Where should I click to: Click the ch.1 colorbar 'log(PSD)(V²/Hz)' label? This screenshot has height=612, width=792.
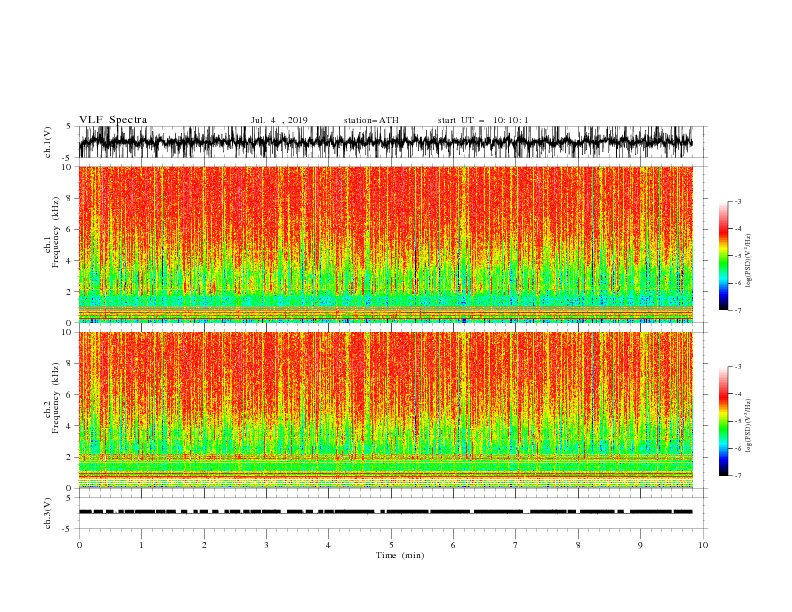[x=748, y=261]
